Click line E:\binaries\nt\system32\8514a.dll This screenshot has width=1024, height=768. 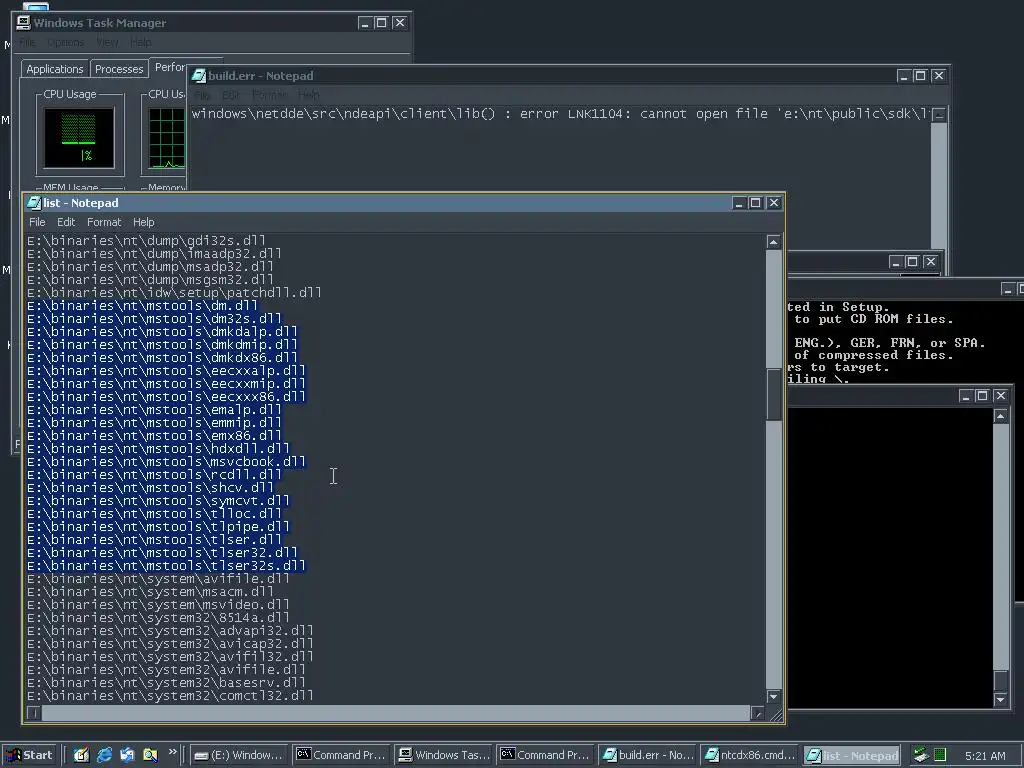click(x=158, y=618)
